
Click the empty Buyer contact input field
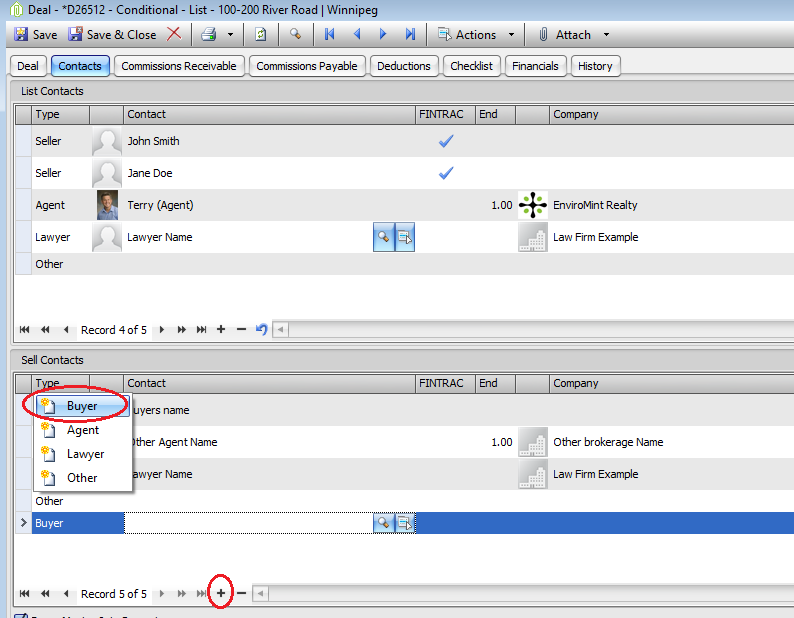[248, 523]
